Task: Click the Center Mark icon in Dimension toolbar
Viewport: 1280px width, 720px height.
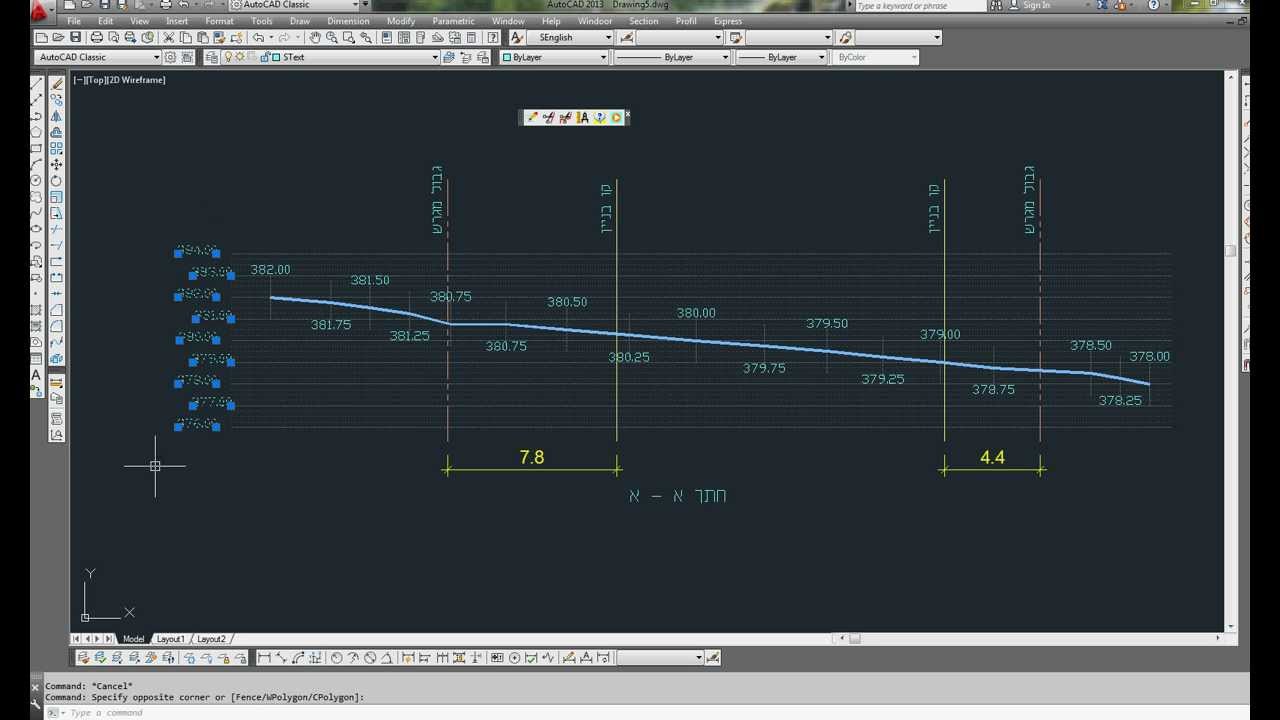Action: [x=514, y=657]
